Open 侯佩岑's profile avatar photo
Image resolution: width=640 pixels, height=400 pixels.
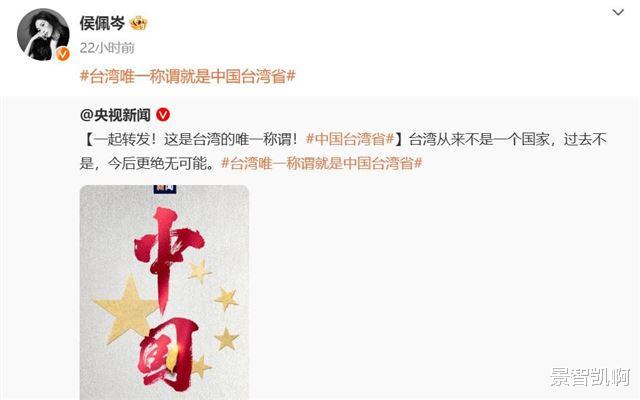[x=43, y=35]
